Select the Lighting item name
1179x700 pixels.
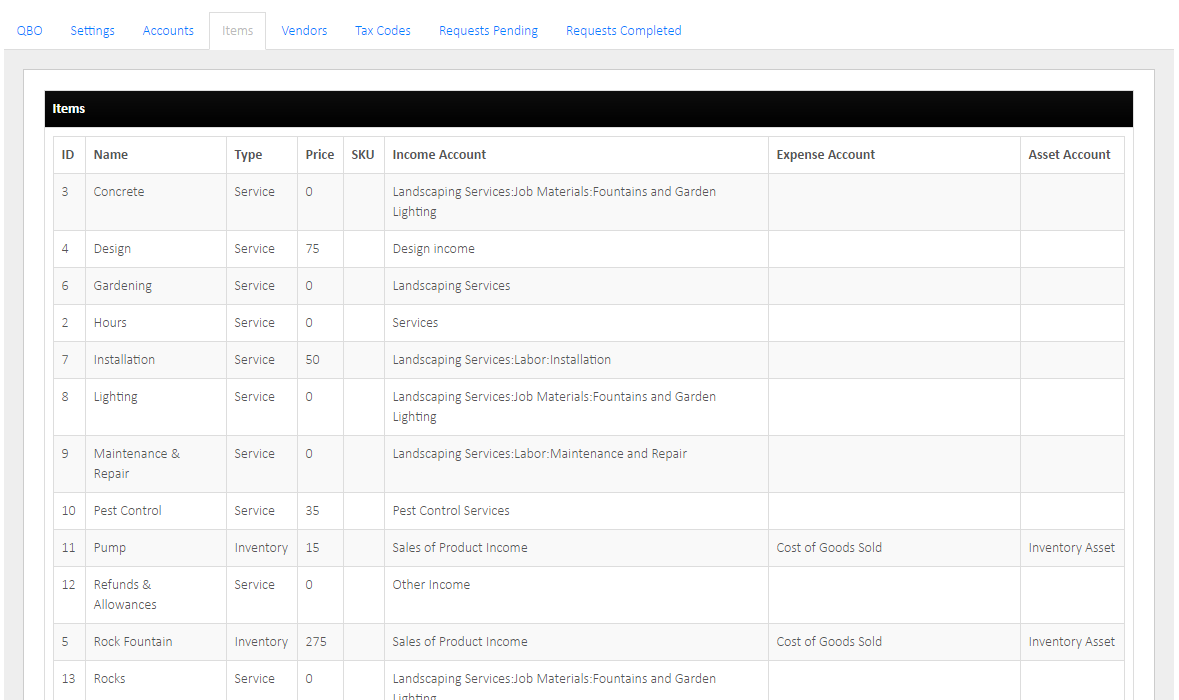[x=115, y=397]
